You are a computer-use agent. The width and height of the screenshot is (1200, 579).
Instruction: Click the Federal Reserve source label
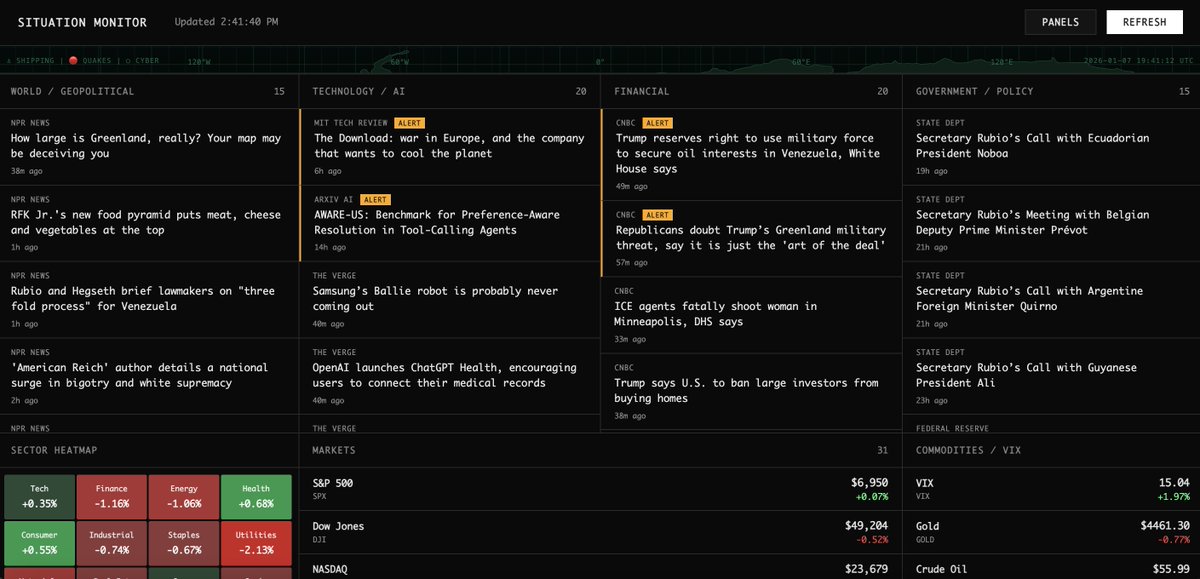953,428
